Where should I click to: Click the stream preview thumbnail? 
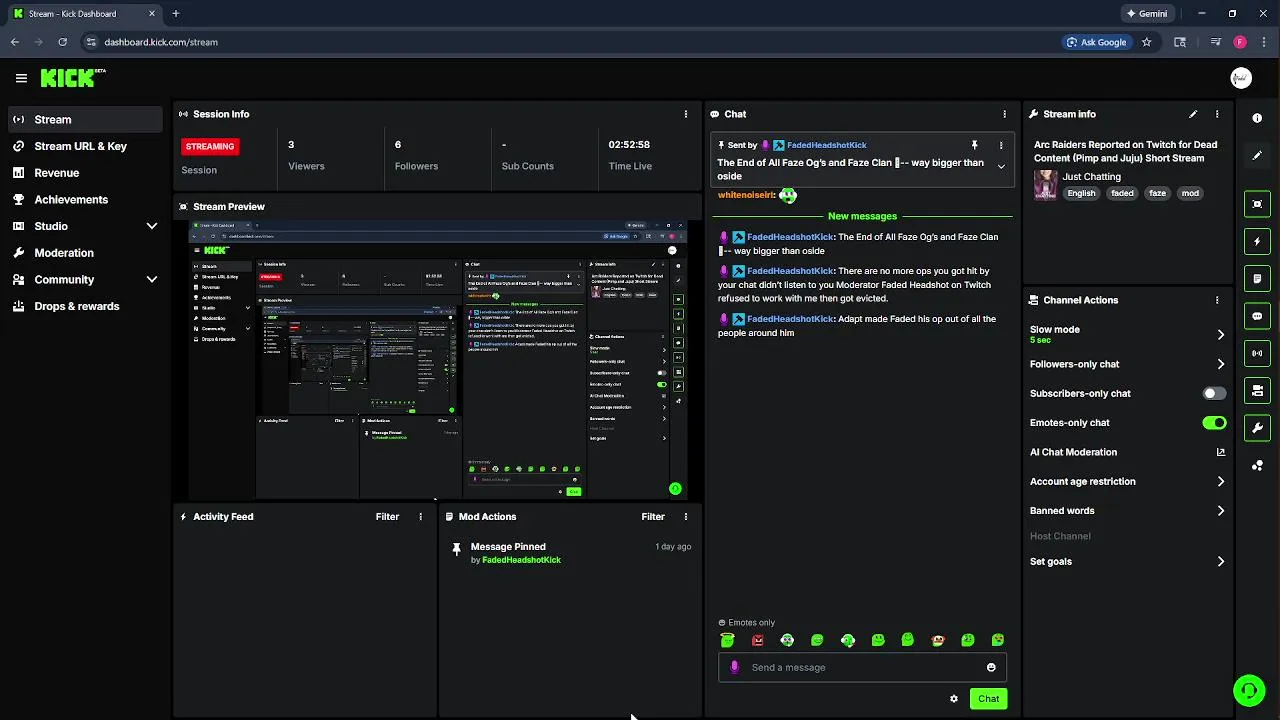(x=438, y=360)
